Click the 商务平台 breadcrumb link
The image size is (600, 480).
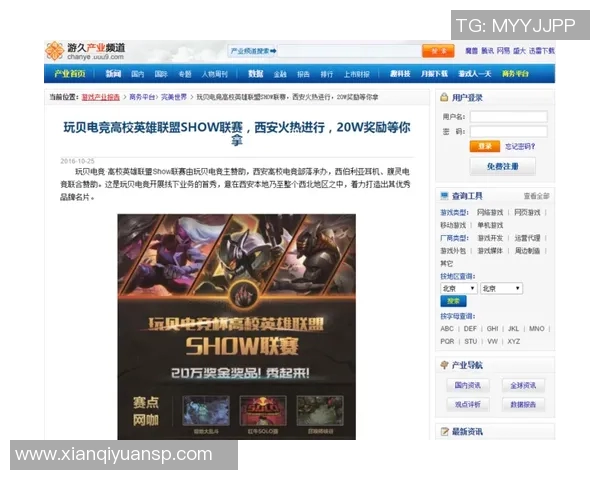tap(142, 97)
